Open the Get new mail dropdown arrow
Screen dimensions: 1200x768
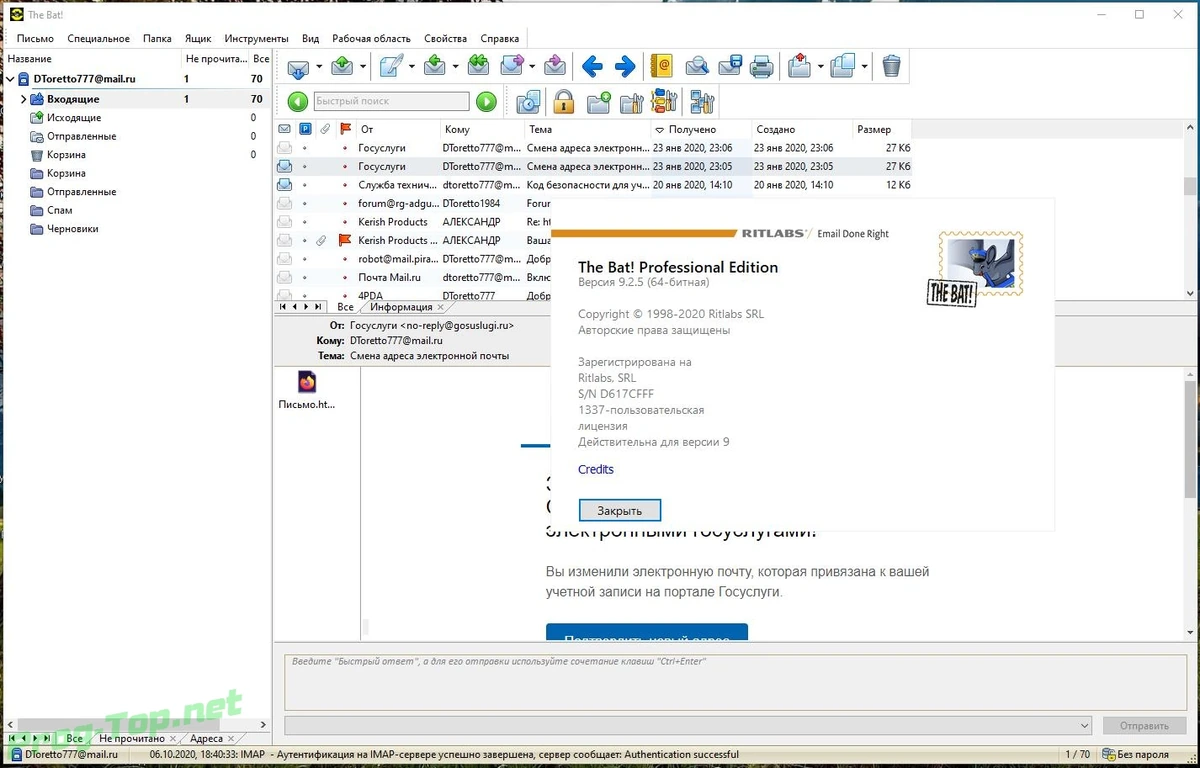tap(319, 67)
